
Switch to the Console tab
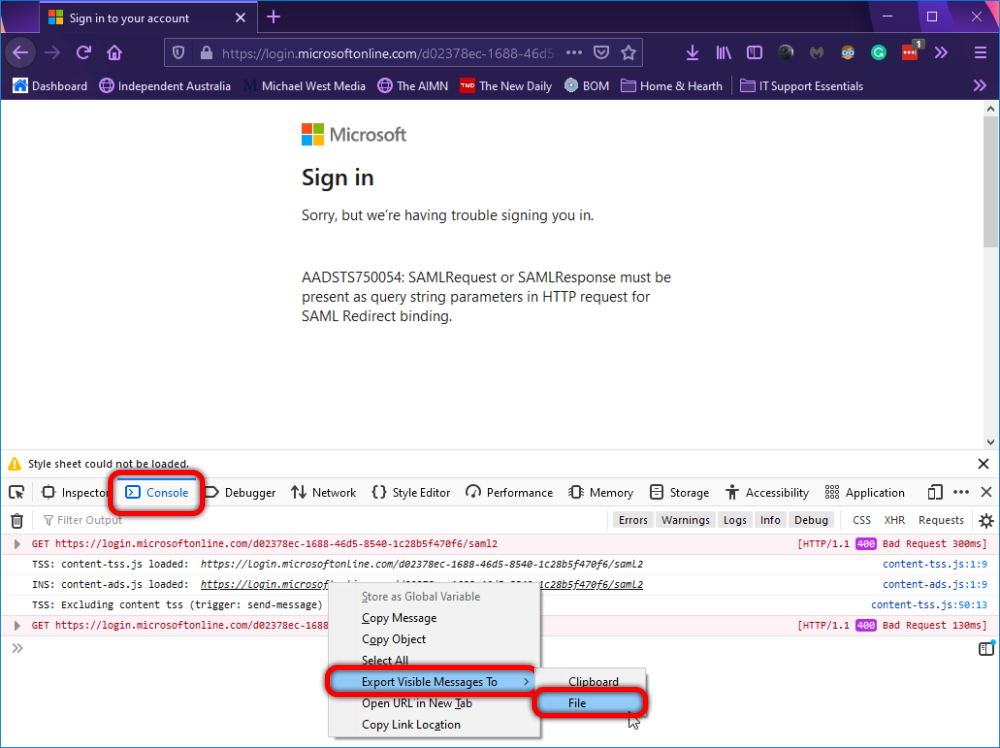coord(157,492)
